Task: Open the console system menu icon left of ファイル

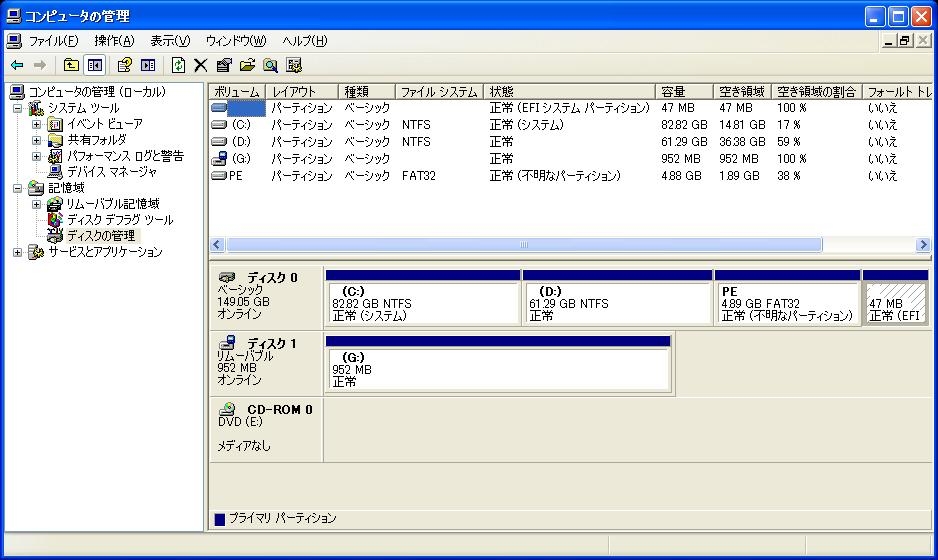Action: 14,41
